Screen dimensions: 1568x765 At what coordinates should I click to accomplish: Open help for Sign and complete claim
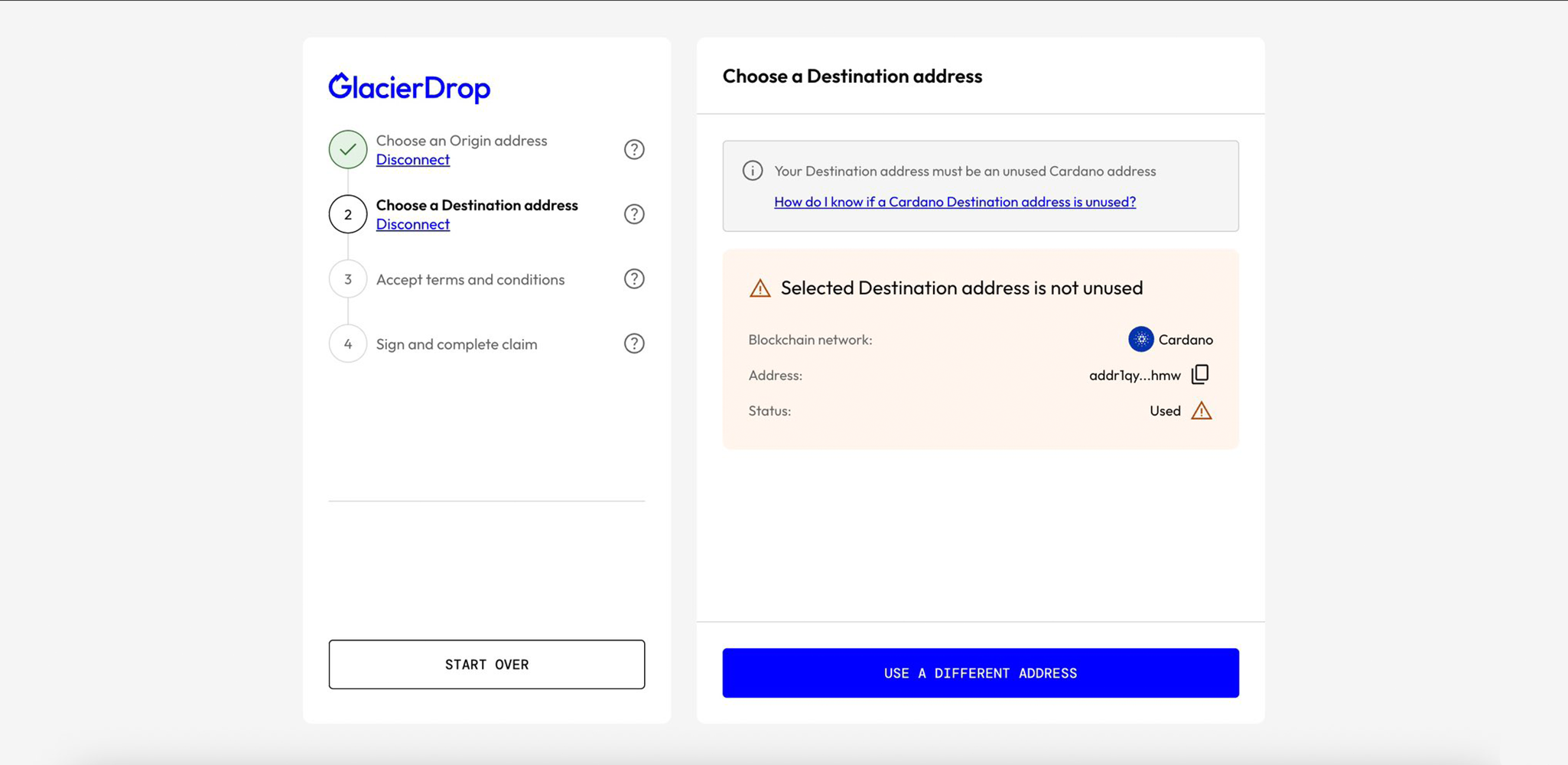coord(634,343)
